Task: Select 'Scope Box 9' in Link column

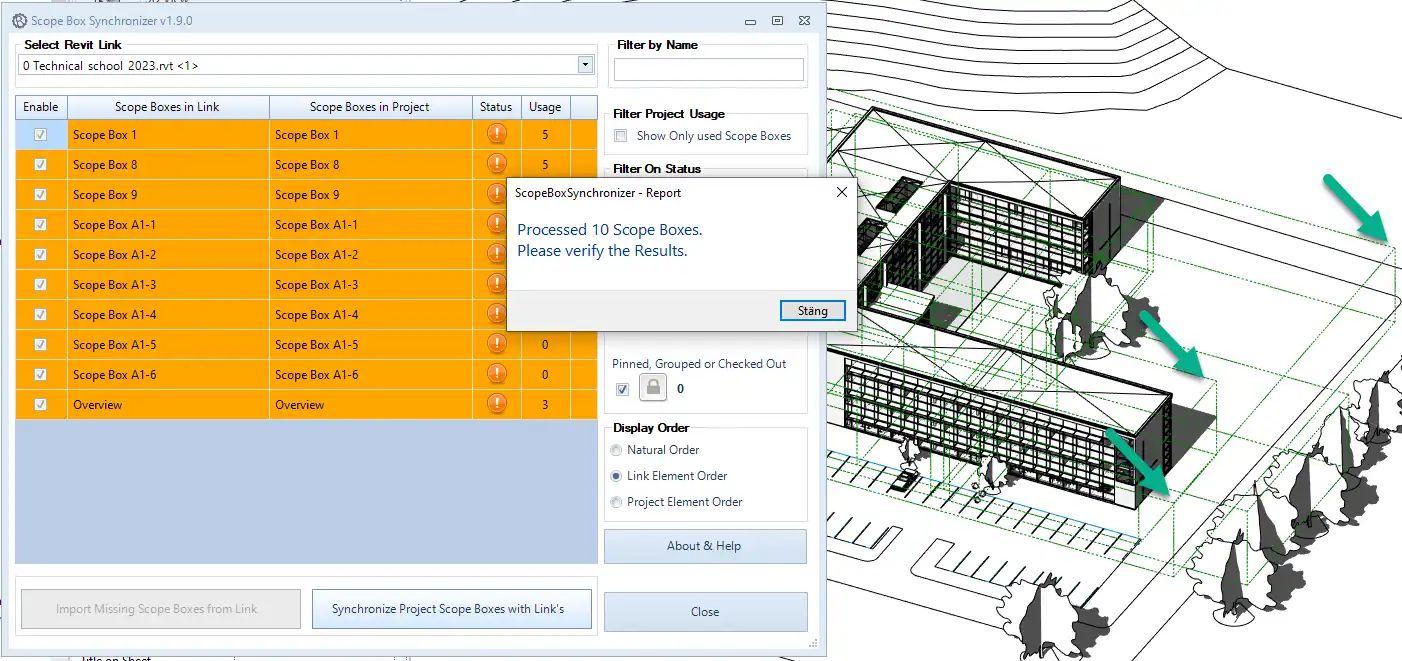Action: (x=105, y=195)
